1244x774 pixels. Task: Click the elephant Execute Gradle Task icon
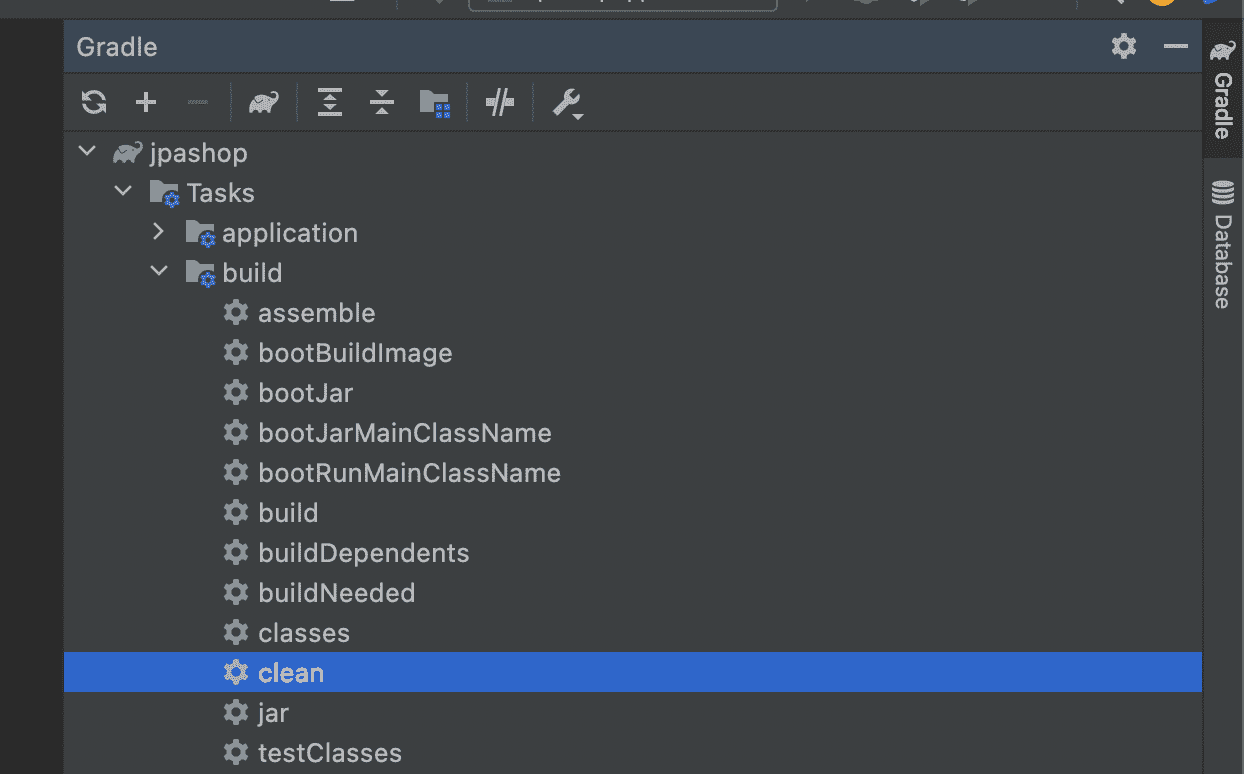coord(264,102)
